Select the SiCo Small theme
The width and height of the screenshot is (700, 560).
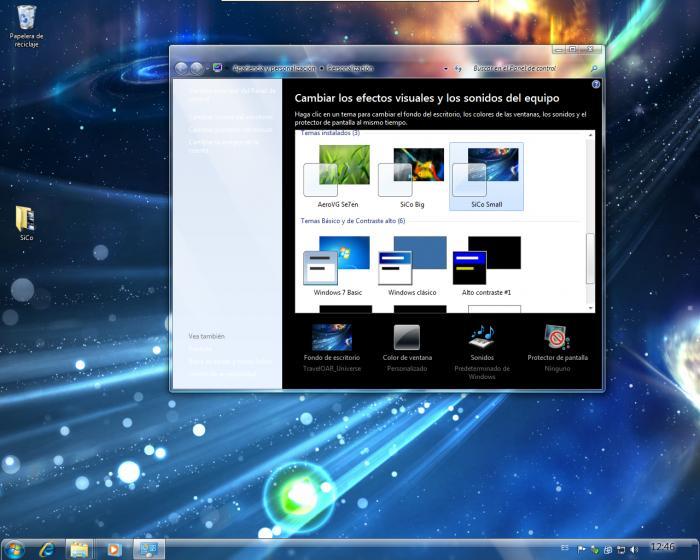point(486,176)
